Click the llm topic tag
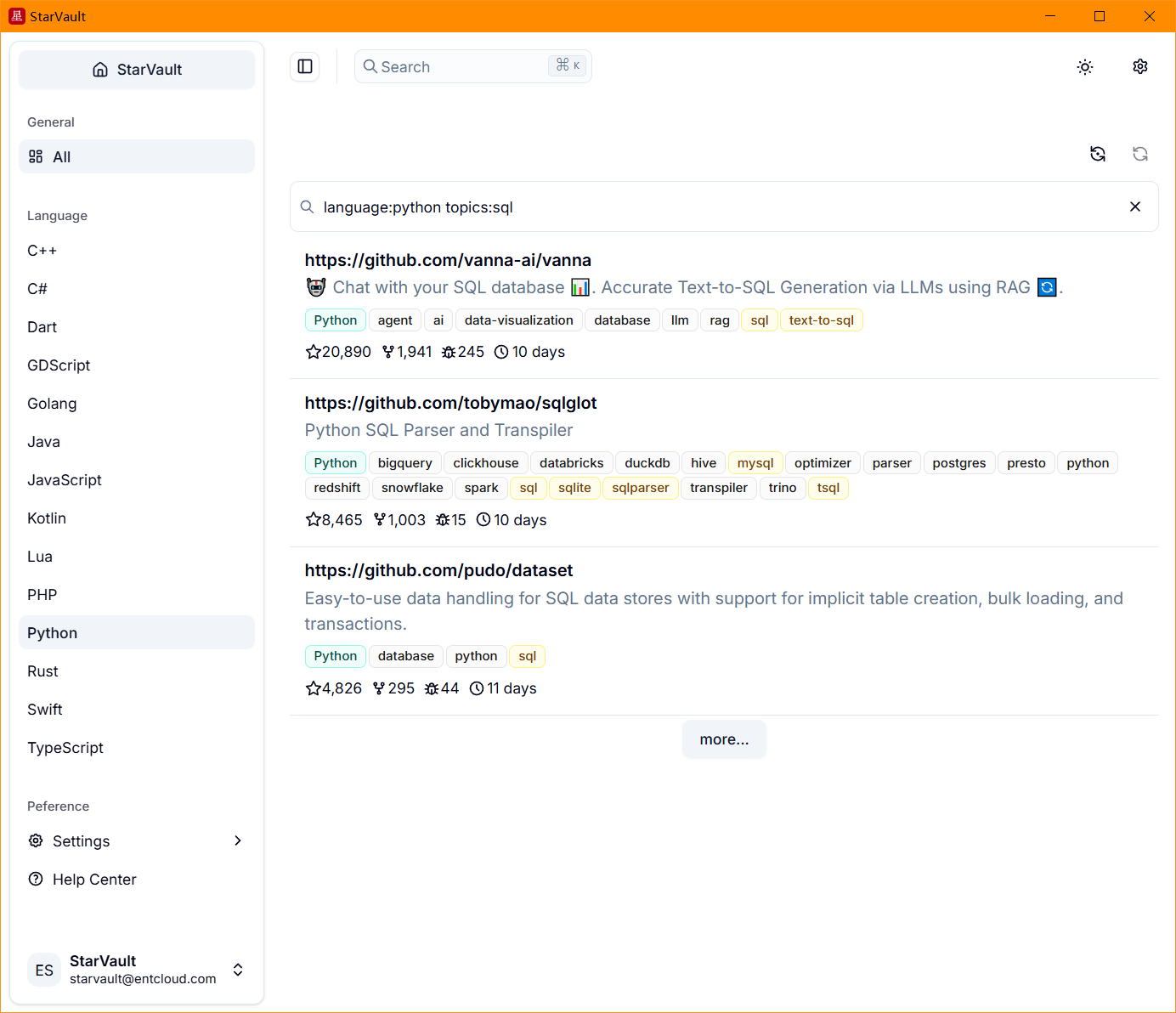Viewport: 1176px width, 1013px height. click(x=680, y=320)
